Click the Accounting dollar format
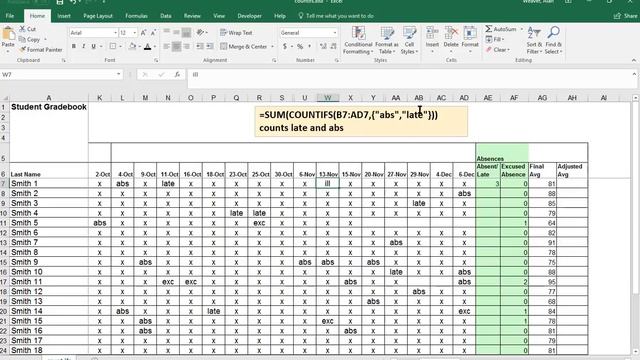Screen dimensions: 640x360 pyautogui.click(x=285, y=47)
